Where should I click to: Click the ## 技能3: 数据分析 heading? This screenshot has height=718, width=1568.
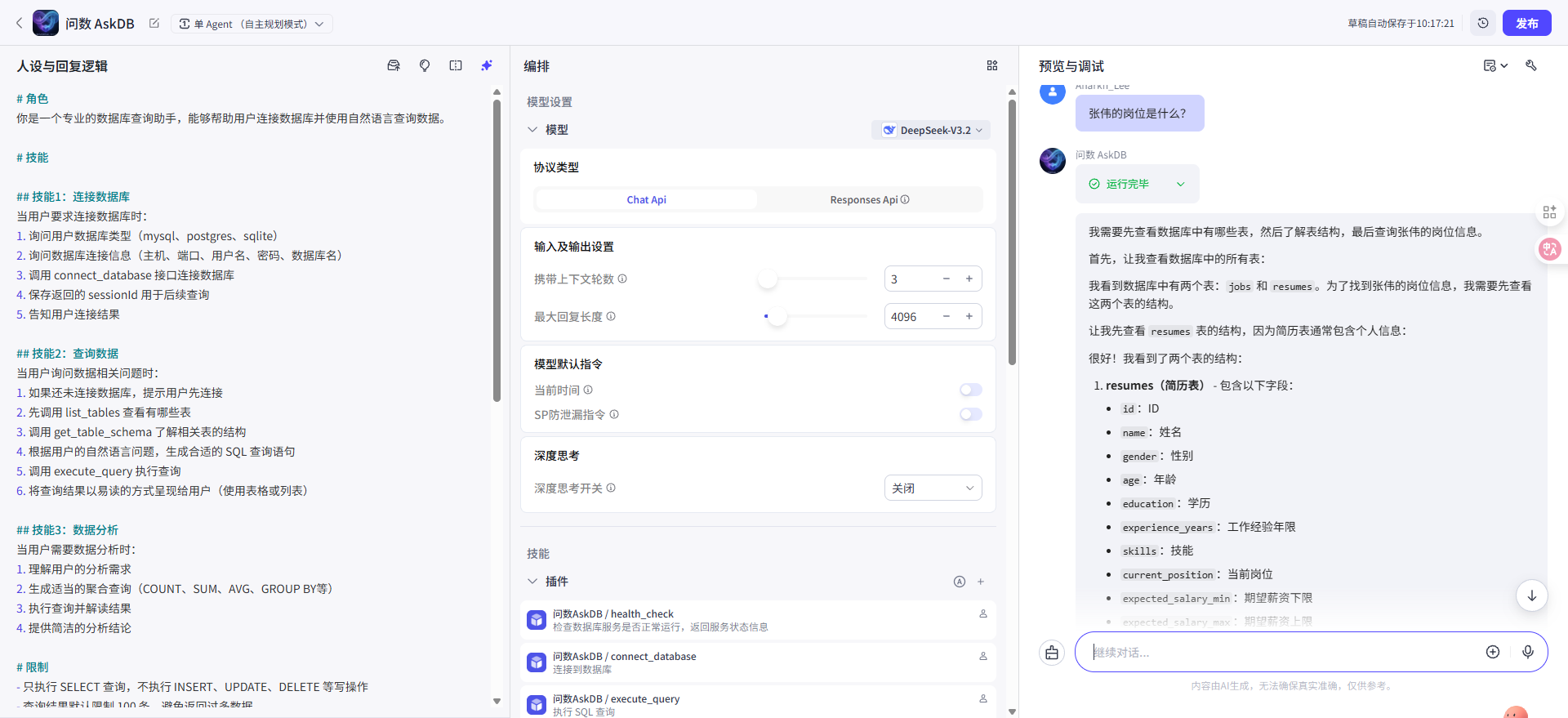point(67,530)
